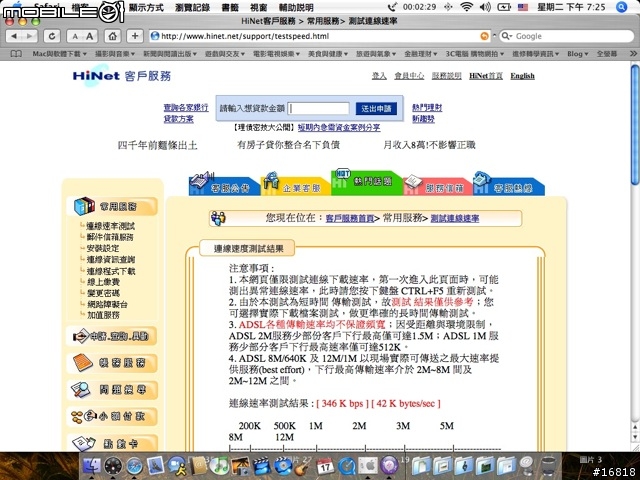Open Spotlight search in the menu bar
Screen dimensions: 640x480
pos(621,7)
